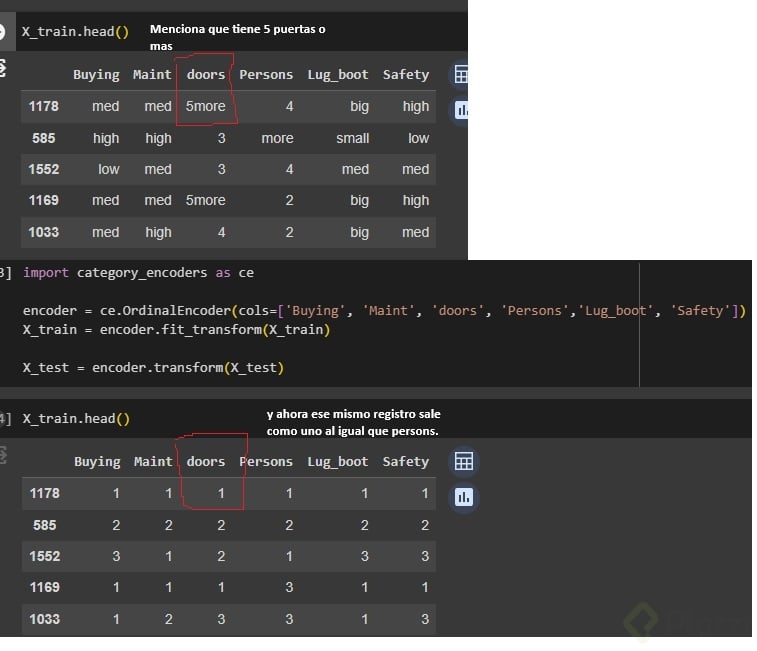
Task: Click 'more' in the Persons column of row 585
Action: [x=278, y=139]
